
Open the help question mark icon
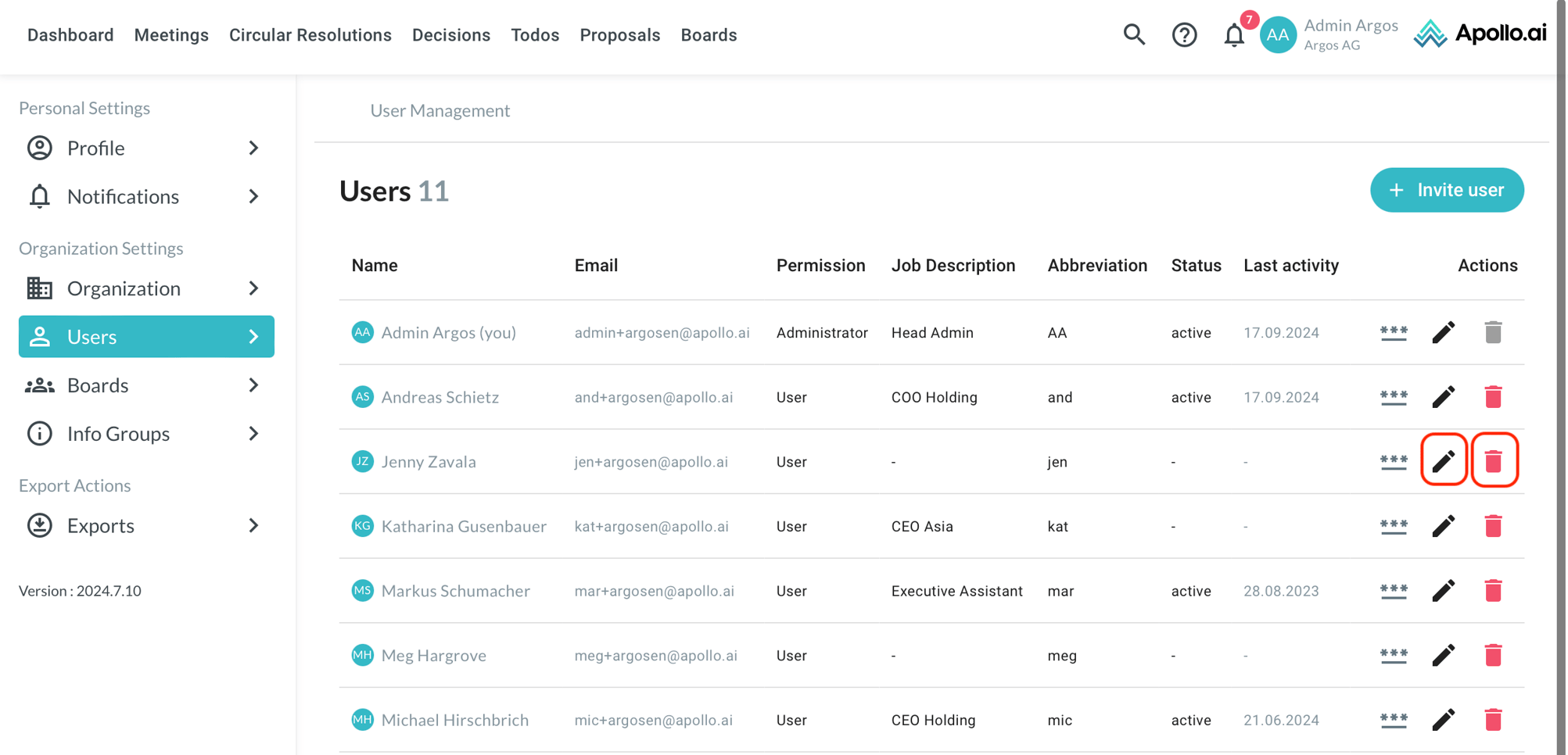1184,34
